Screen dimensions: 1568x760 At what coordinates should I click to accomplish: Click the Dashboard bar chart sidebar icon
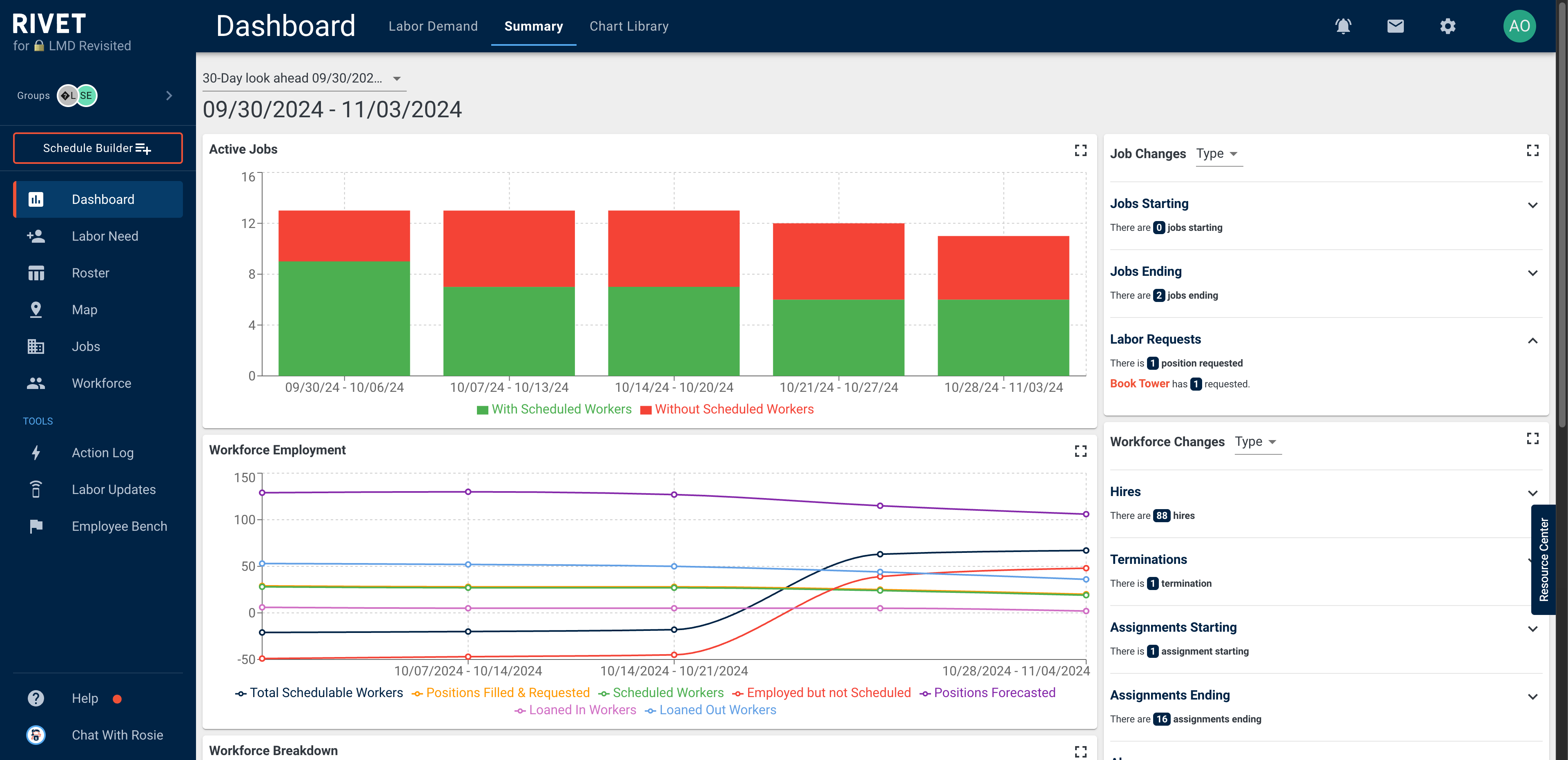36,199
